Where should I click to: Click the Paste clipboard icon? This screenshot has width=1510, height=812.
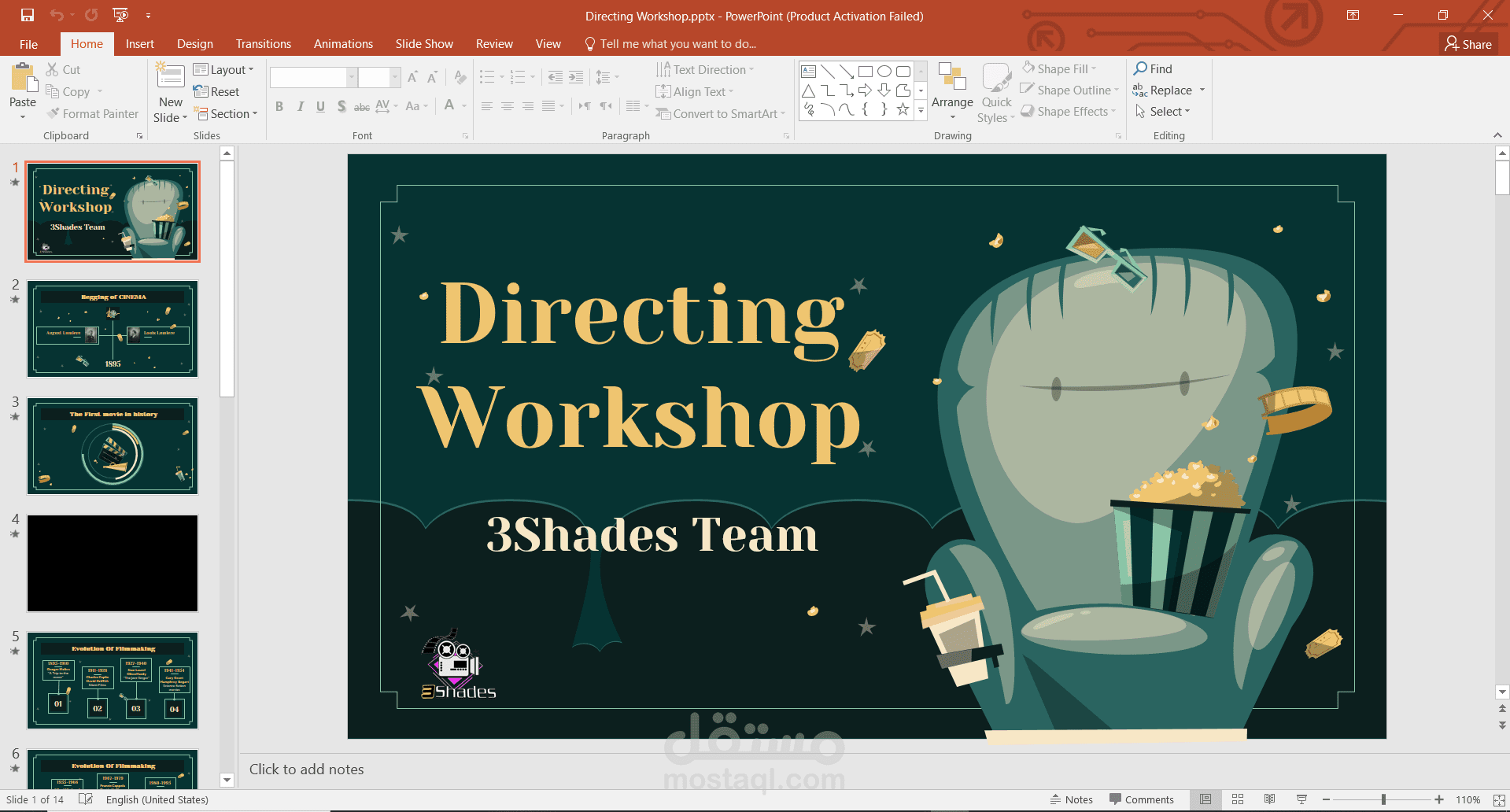[x=23, y=78]
